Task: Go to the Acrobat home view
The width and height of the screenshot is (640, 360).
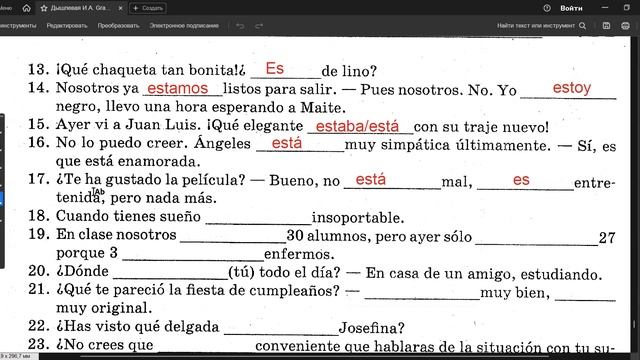Action: (x=27, y=8)
